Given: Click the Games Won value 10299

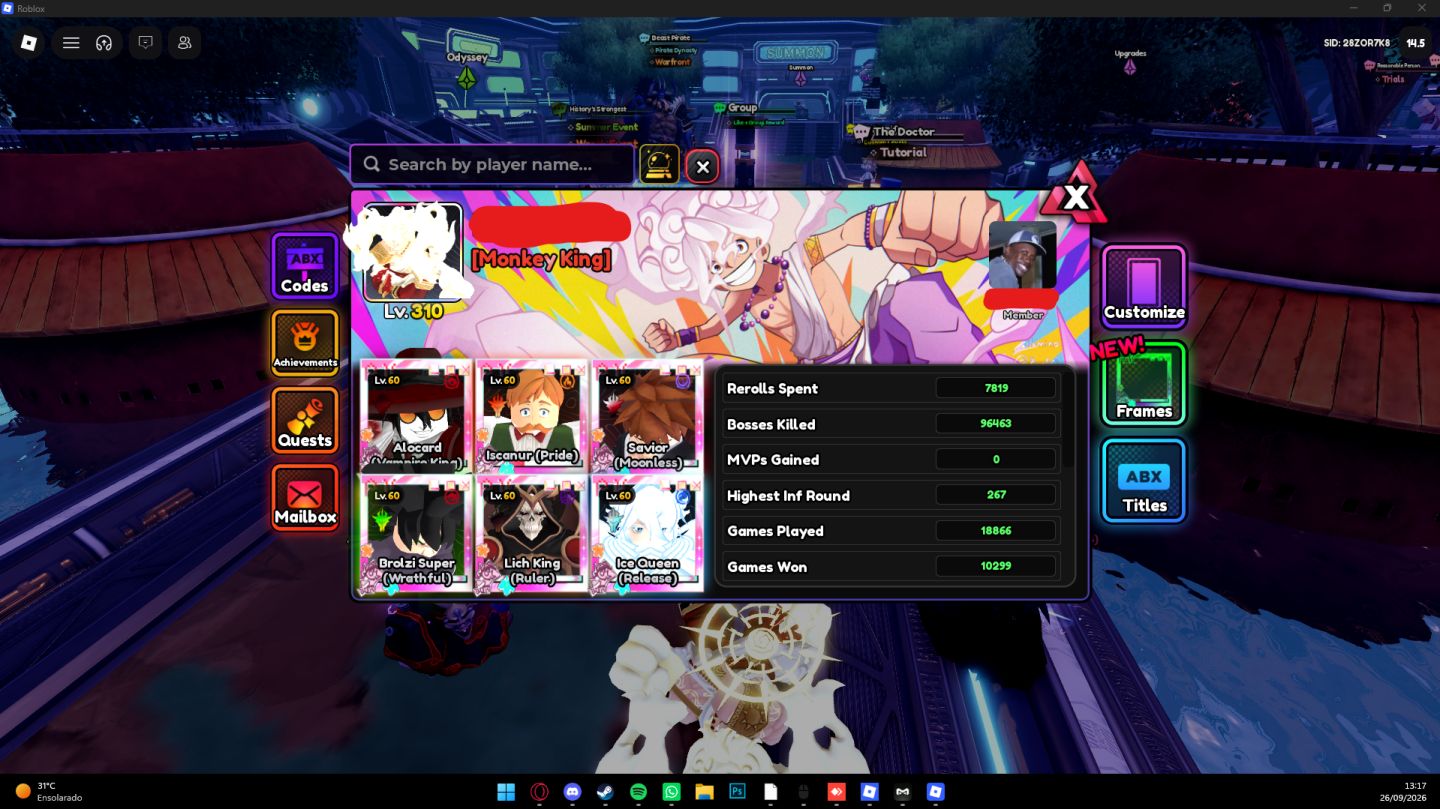Looking at the screenshot, I should tap(995, 566).
